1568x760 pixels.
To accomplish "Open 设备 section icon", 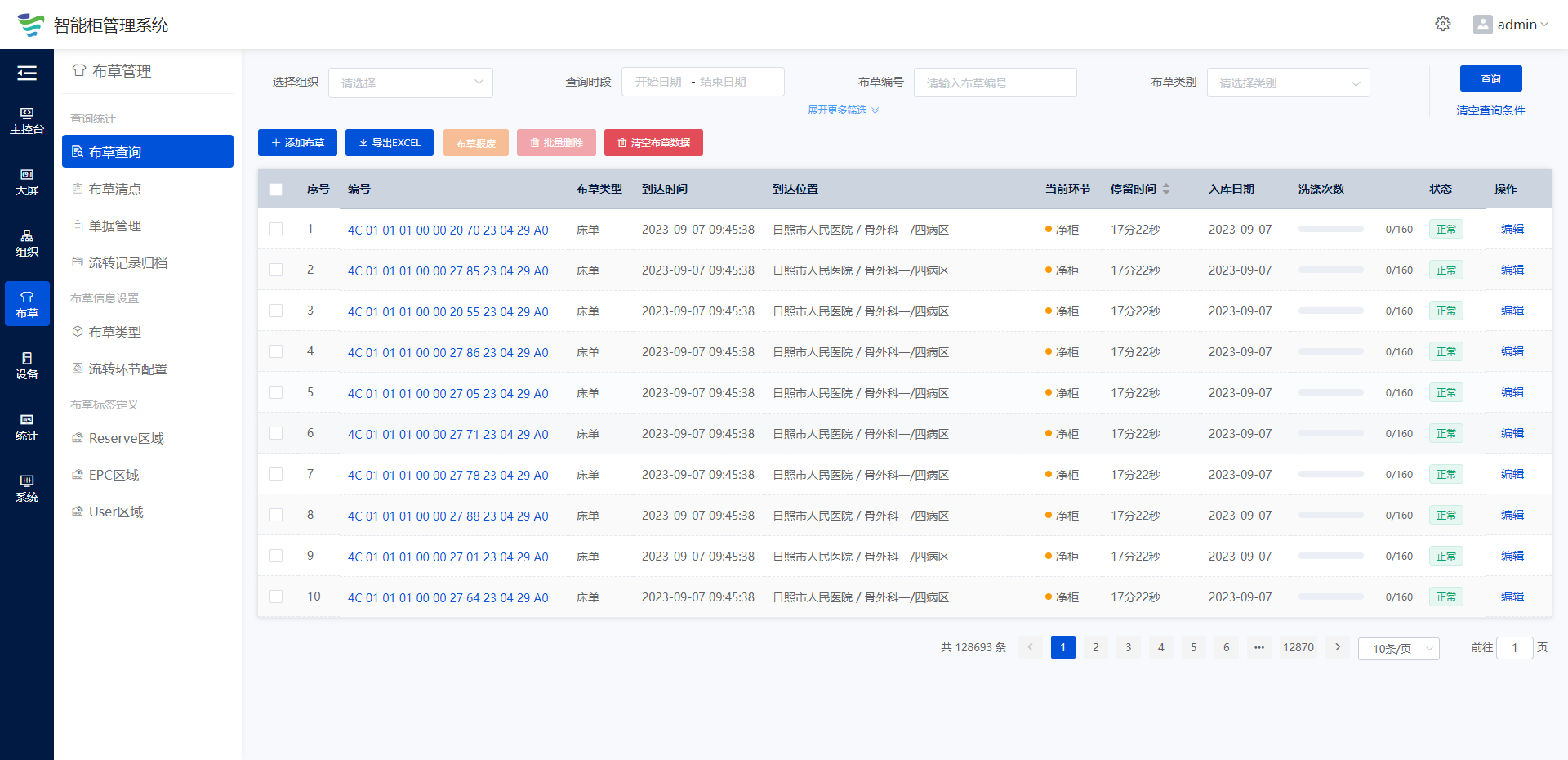I will (x=27, y=365).
